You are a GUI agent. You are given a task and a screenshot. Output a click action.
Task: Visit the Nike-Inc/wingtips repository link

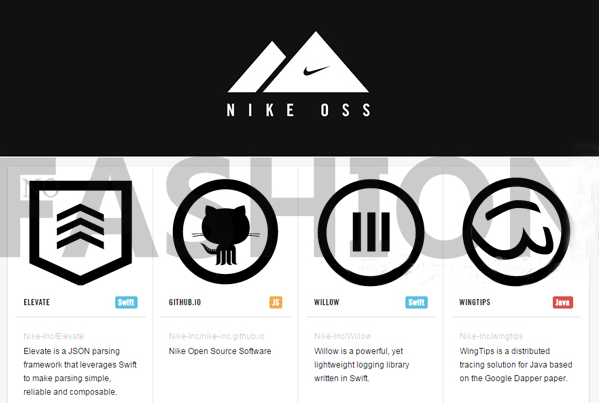pyautogui.click(x=491, y=336)
